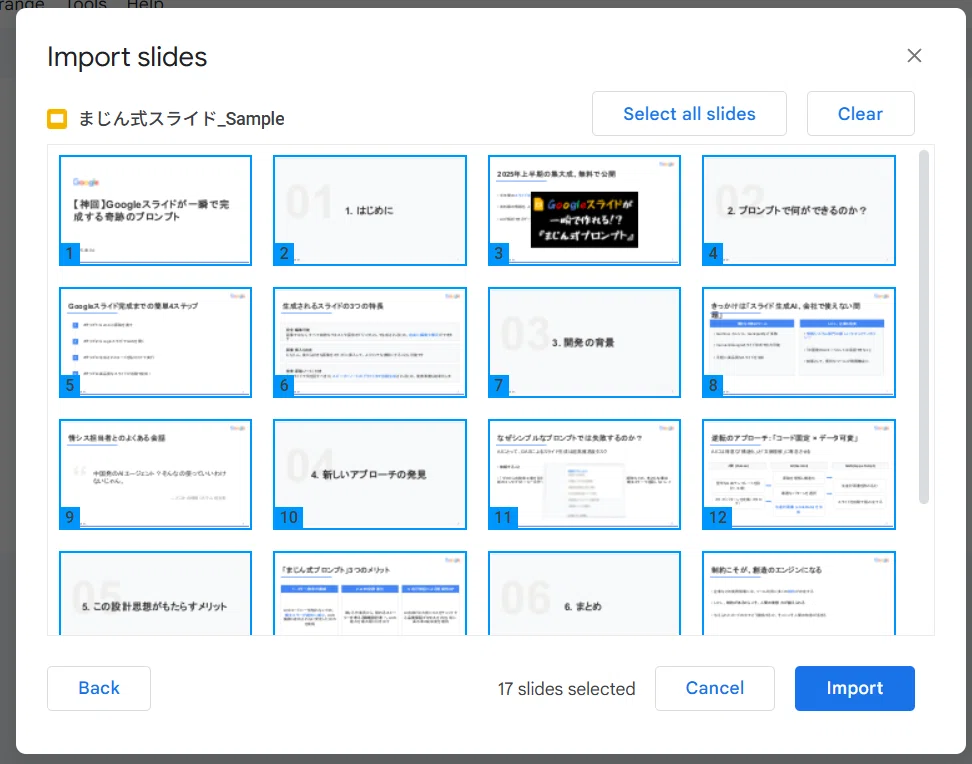
Task: Toggle slide 4 section thumbnail
Action: point(798,210)
